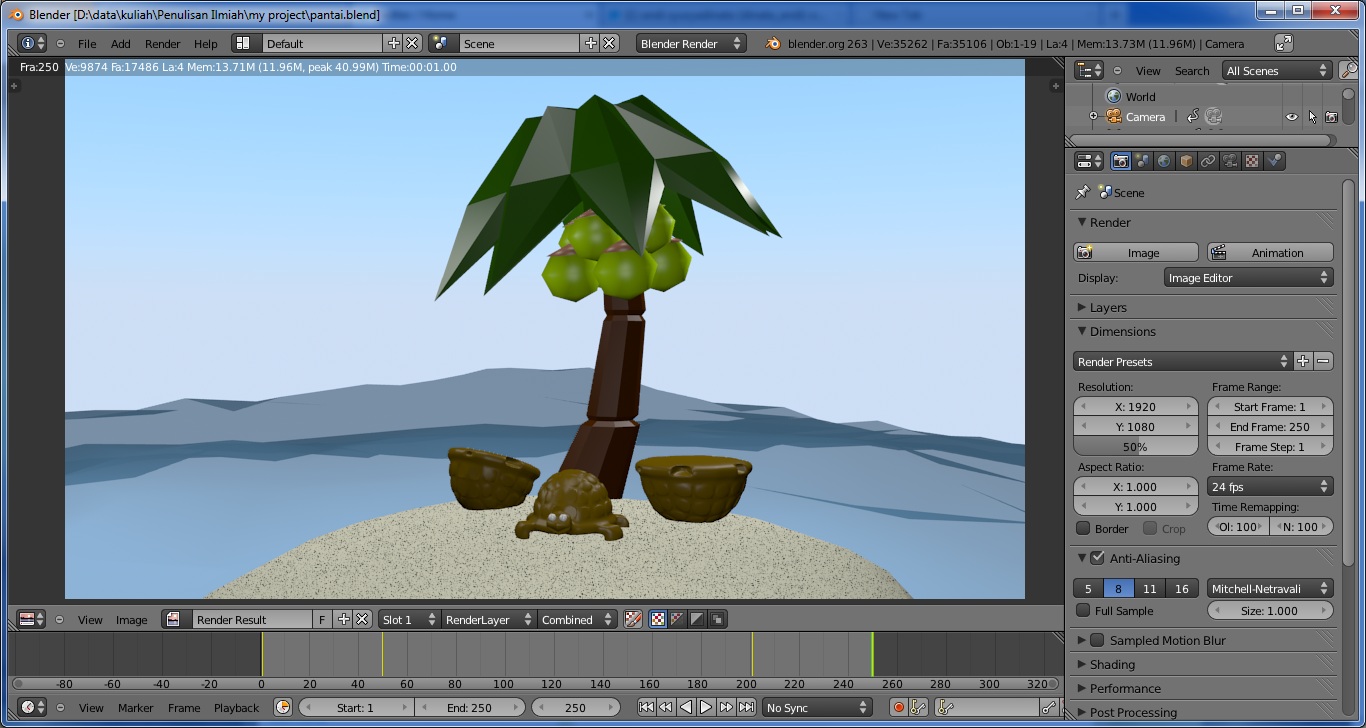The height and width of the screenshot is (728, 1366).
Task: Open the Display Image Editor dropdown
Action: pyautogui.click(x=1249, y=277)
